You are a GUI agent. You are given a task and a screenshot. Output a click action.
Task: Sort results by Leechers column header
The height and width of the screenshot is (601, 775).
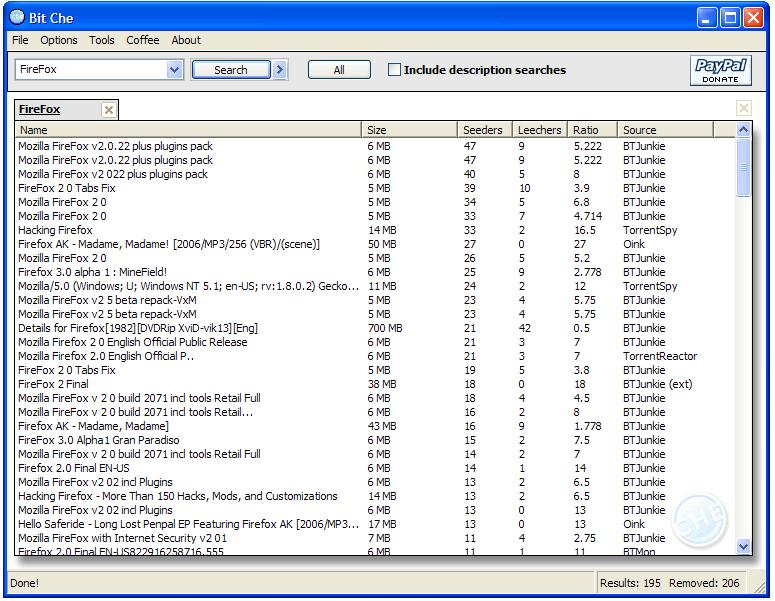(x=540, y=130)
